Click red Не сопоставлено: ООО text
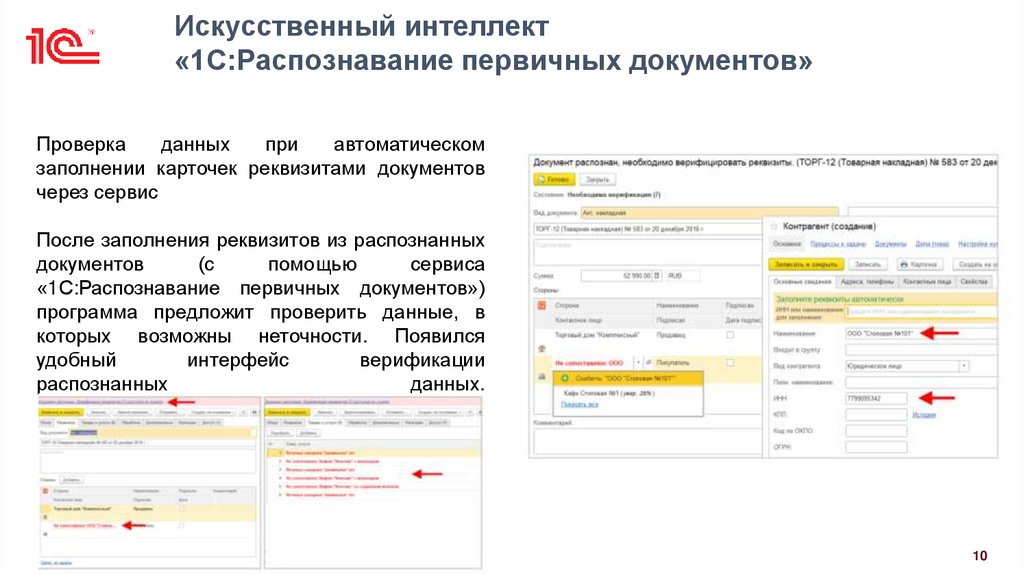This screenshot has height=574, width=1024. coord(589,362)
